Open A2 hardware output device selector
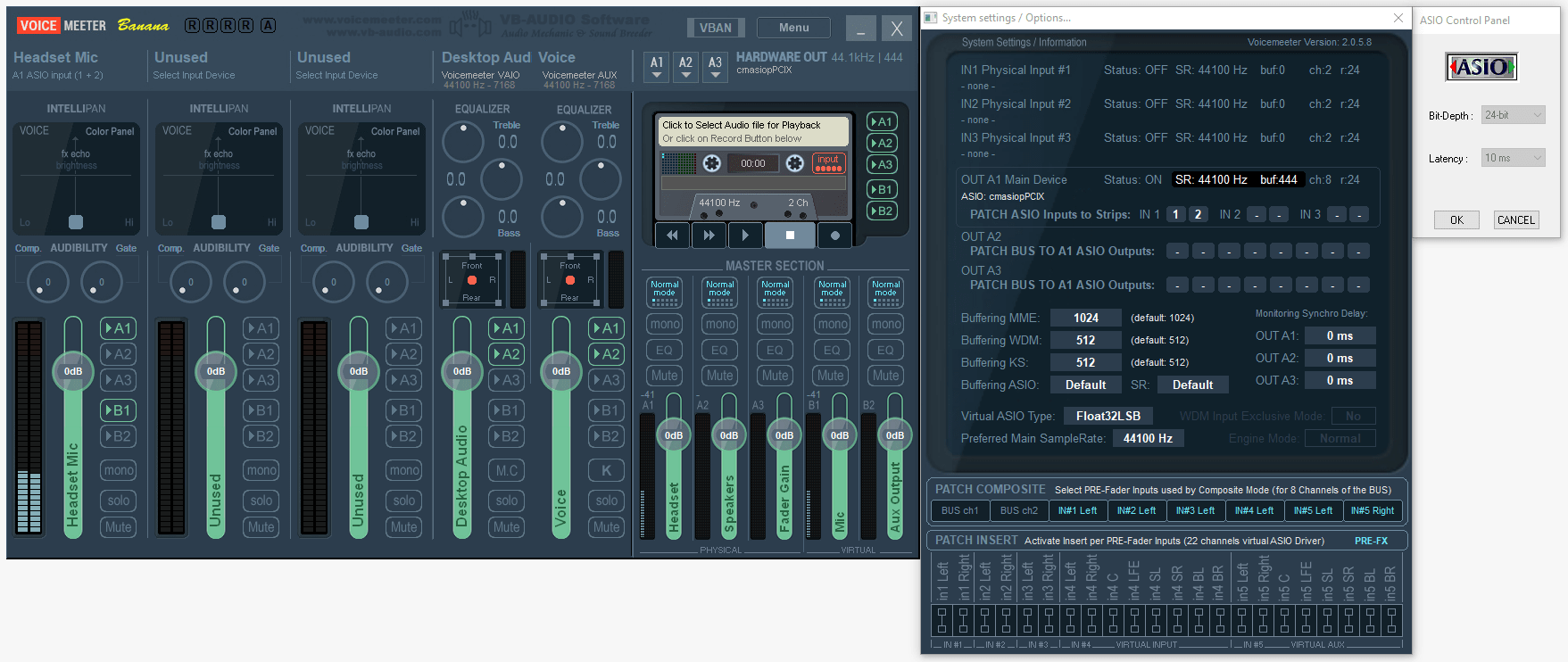The height and width of the screenshot is (662, 1568). click(x=685, y=66)
